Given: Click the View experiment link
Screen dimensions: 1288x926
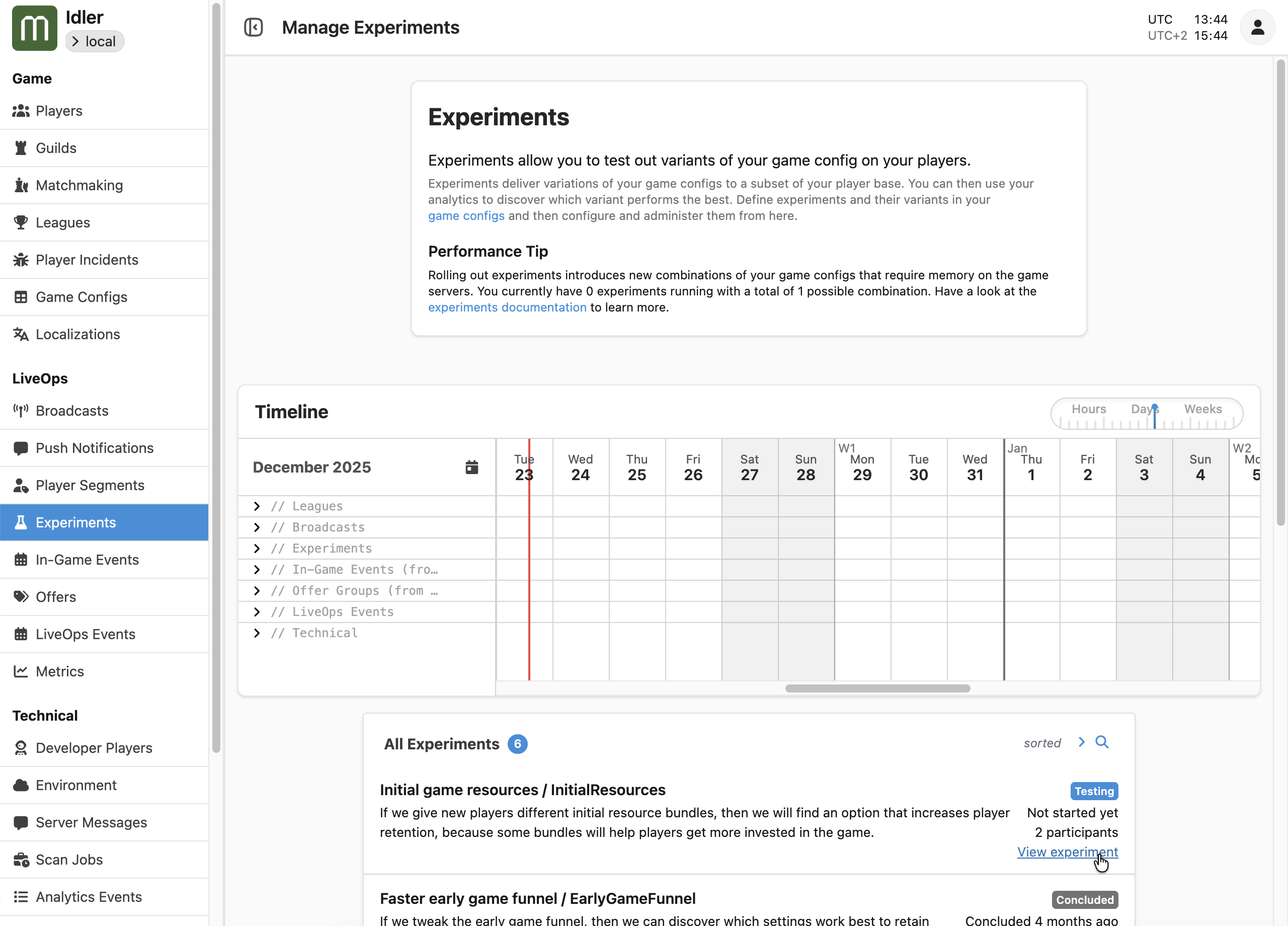Looking at the screenshot, I should (1067, 852).
